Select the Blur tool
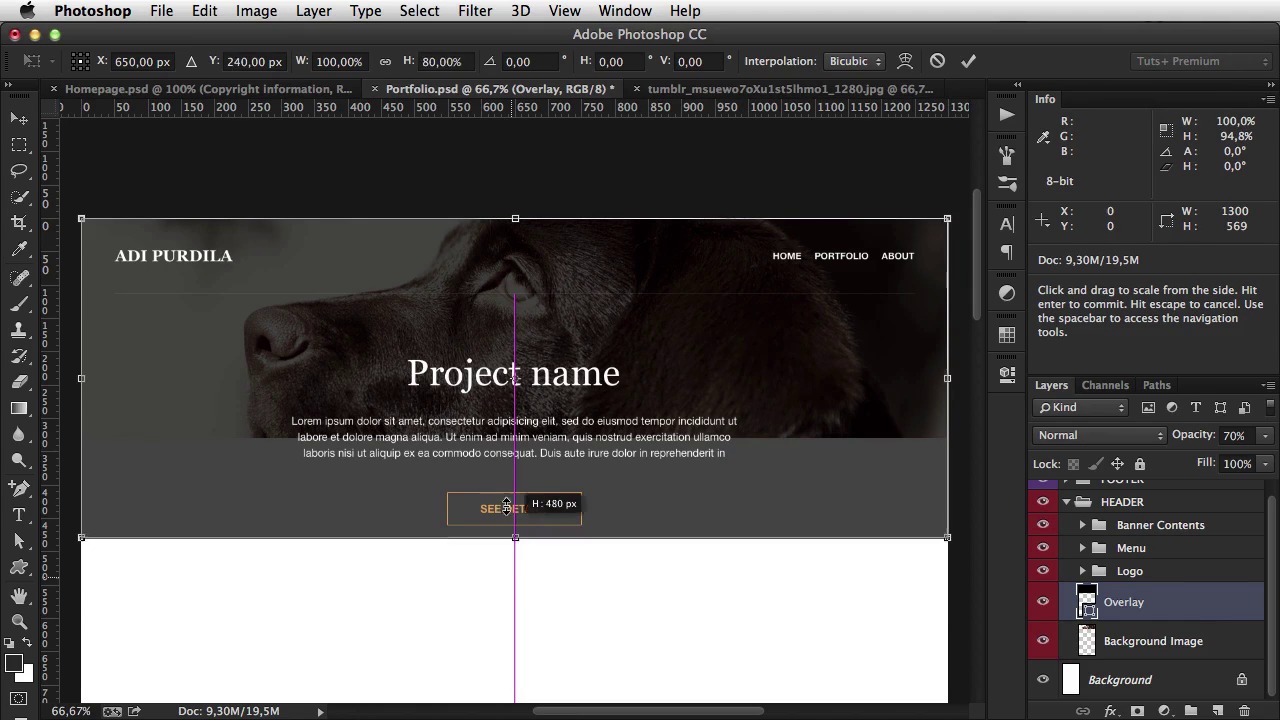The width and height of the screenshot is (1280, 720). click(19, 434)
